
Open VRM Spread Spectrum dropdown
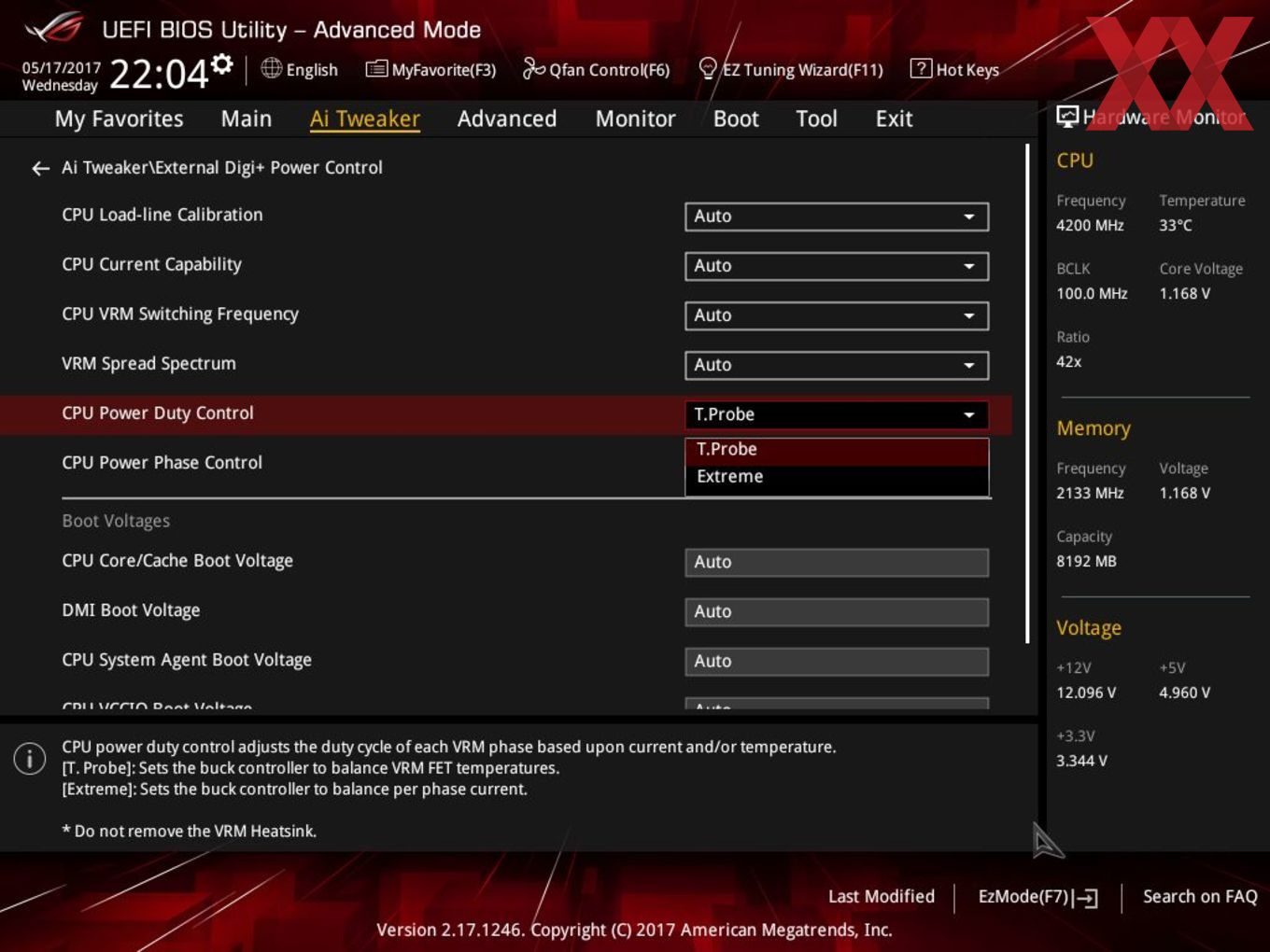pos(837,365)
